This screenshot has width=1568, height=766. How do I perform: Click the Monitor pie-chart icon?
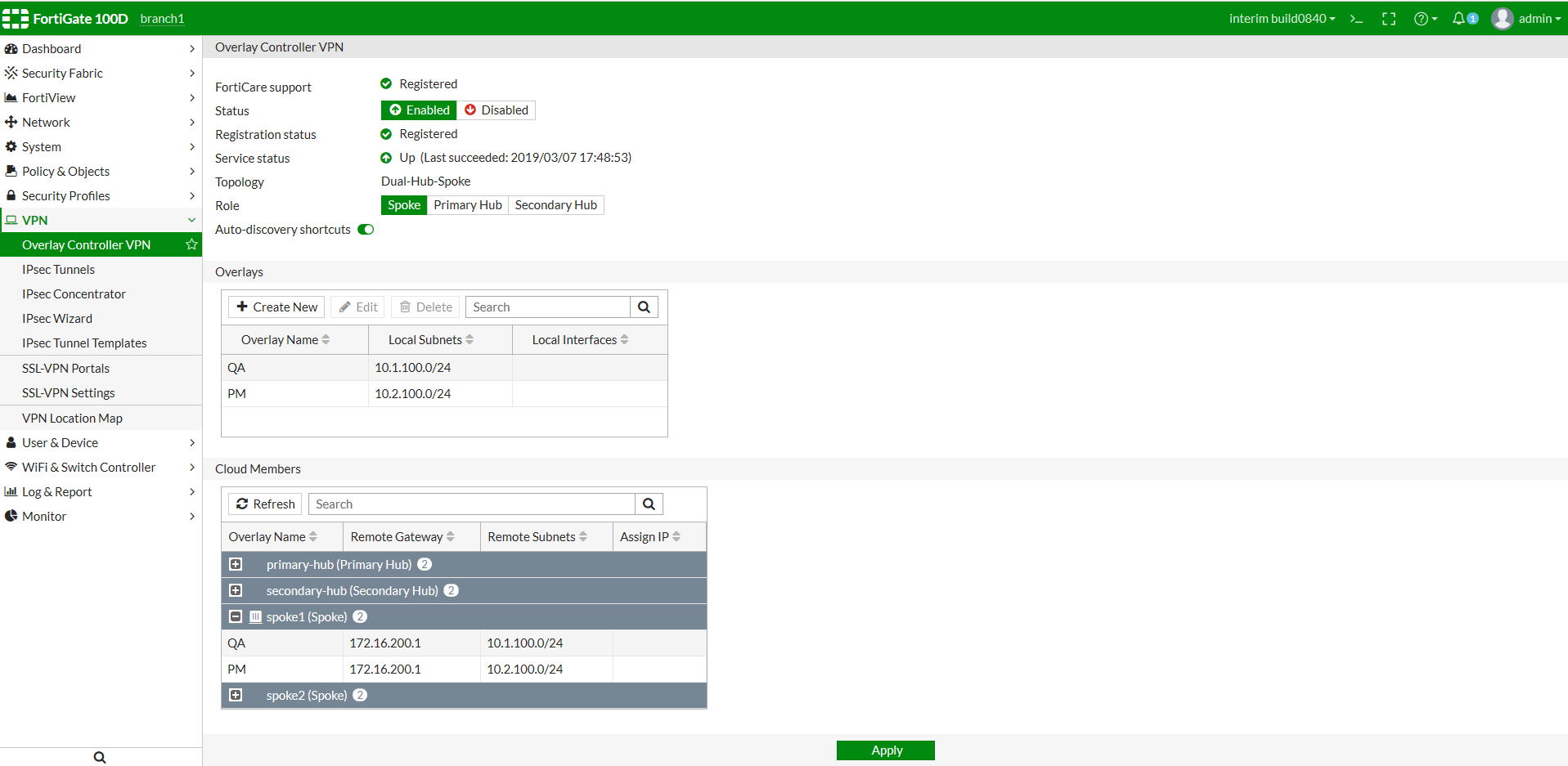pos(11,516)
